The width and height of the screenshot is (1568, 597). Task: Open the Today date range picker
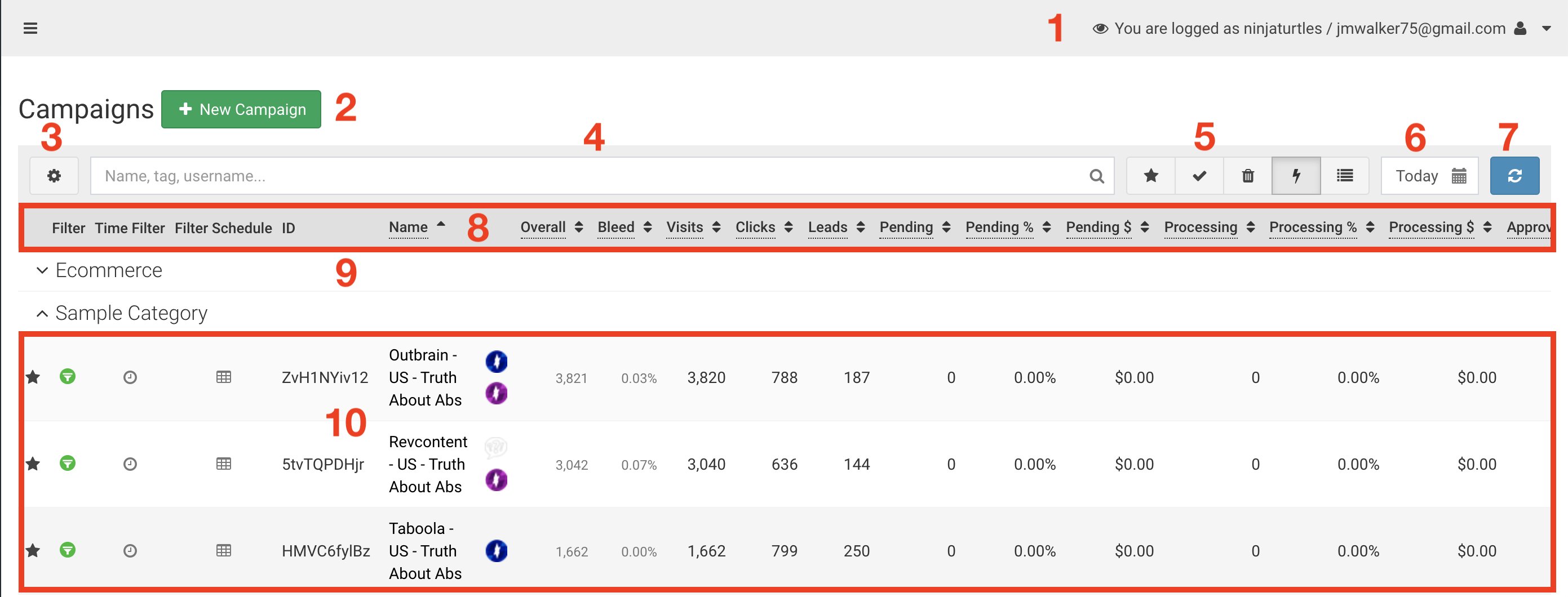[1430, 176]
